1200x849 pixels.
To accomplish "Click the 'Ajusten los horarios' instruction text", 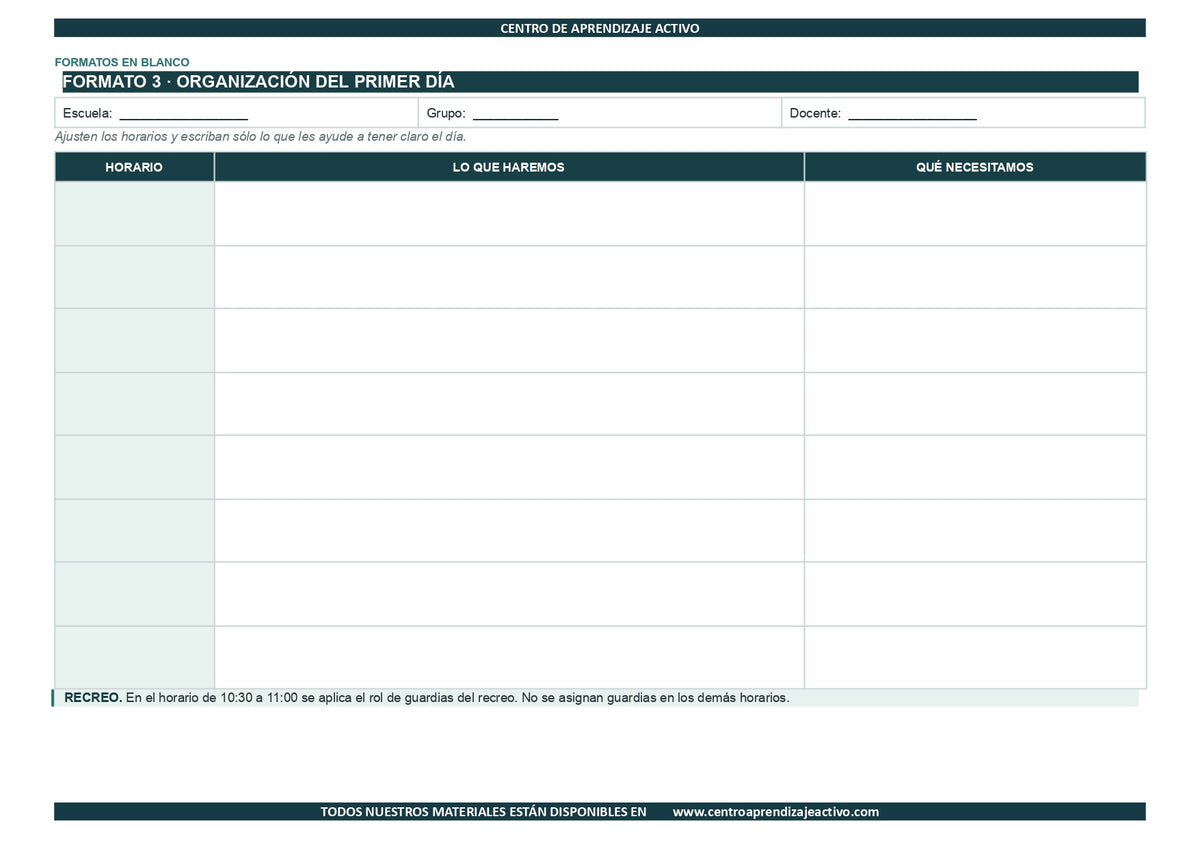I will [x=260, y=137].
